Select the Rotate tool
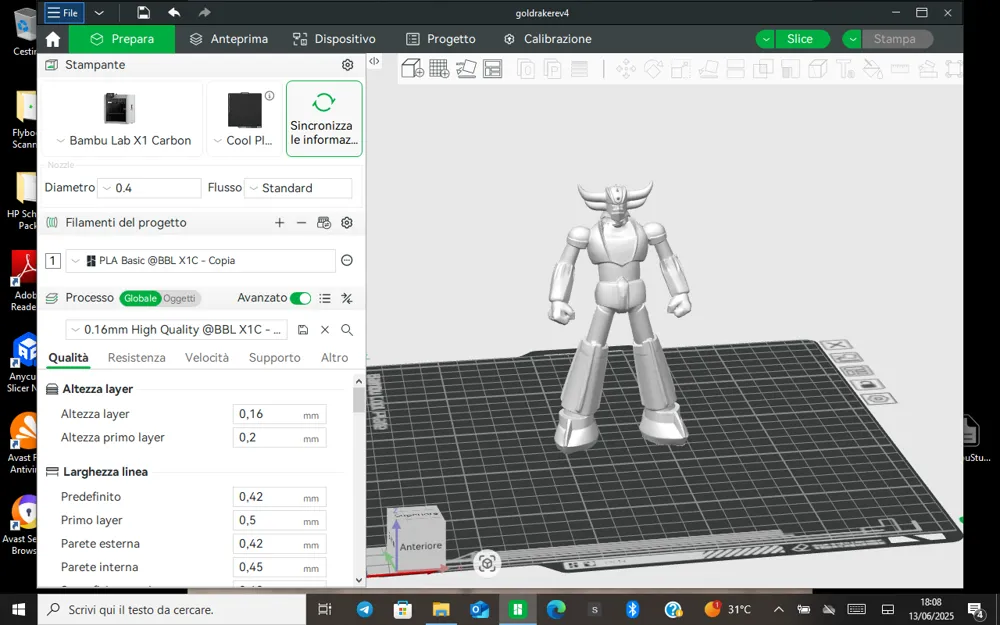This screenshot has height=625, width=1000. (x=653, y=69)
